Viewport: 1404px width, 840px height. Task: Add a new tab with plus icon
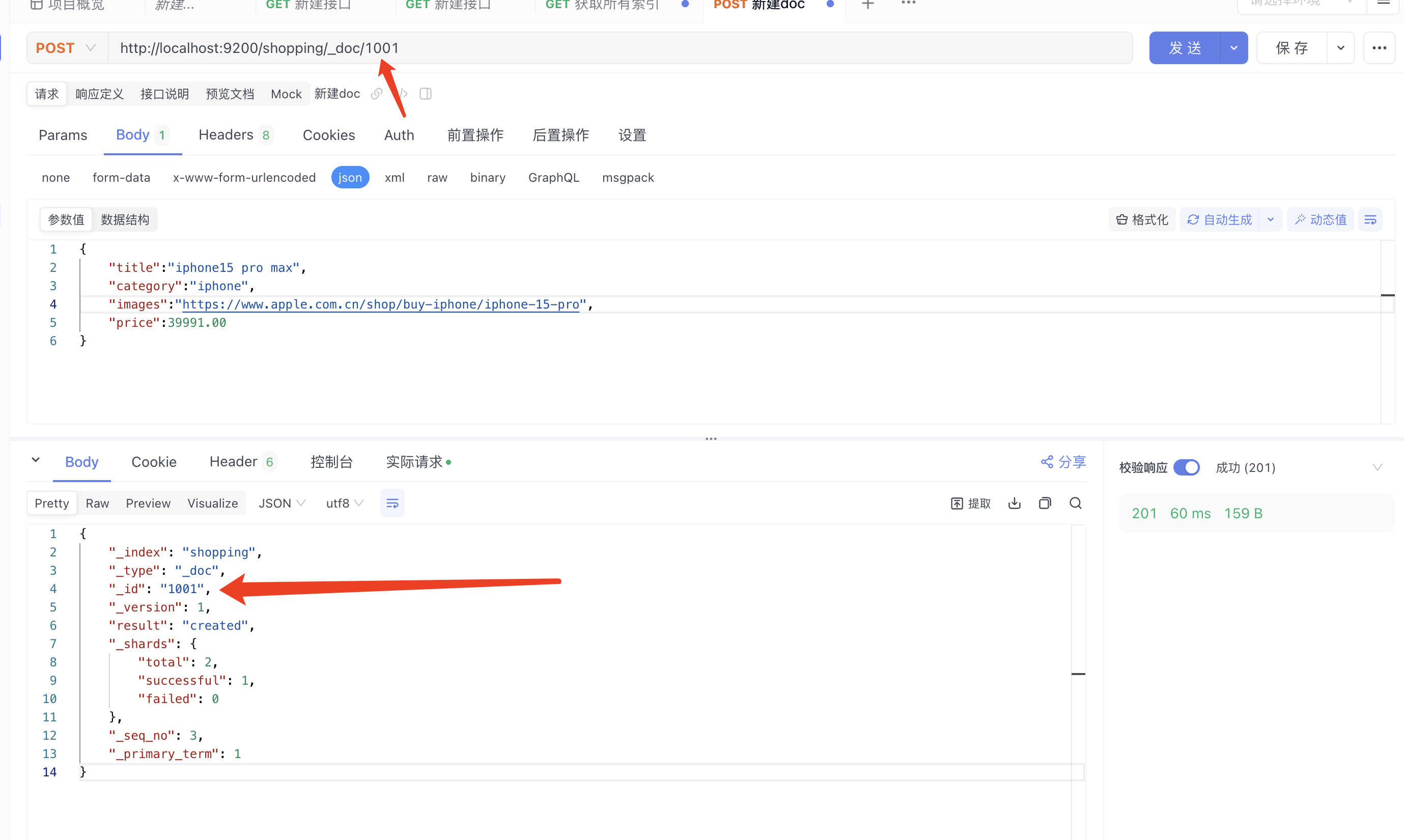pyautogui.click(x=867, y=5)
